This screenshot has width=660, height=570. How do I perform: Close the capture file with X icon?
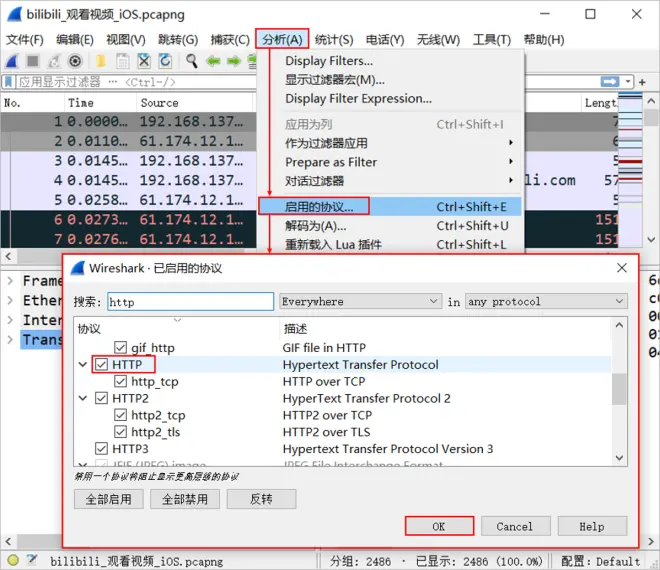(x=144, y=61)
